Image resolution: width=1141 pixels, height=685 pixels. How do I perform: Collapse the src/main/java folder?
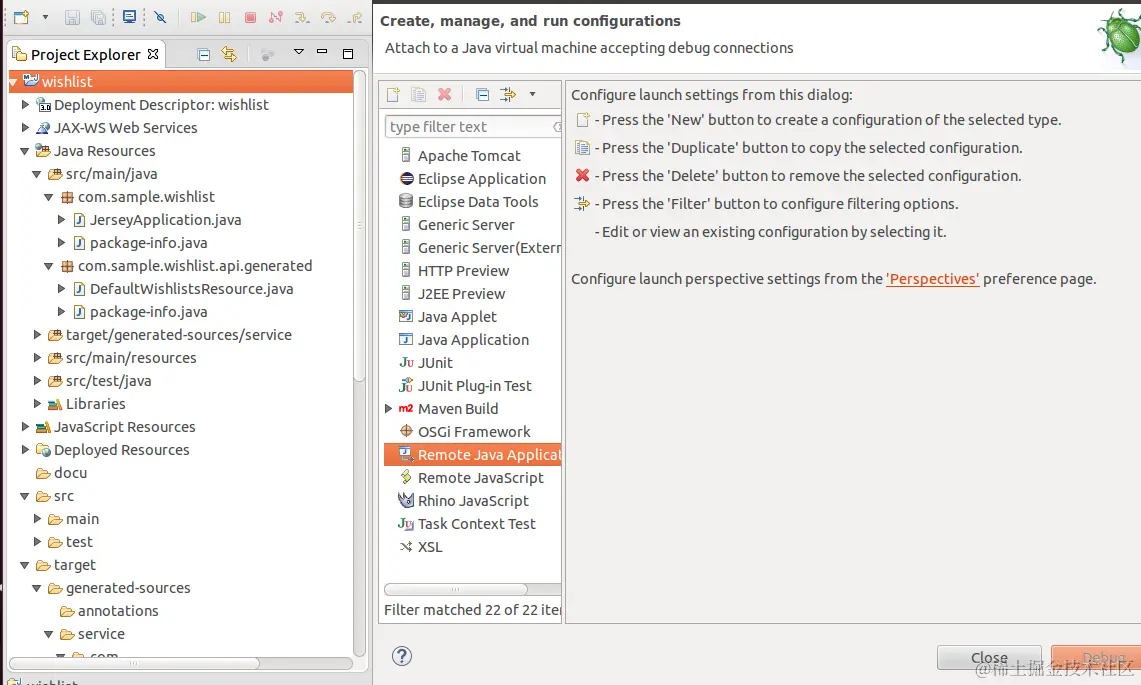(x=36, y=175)
